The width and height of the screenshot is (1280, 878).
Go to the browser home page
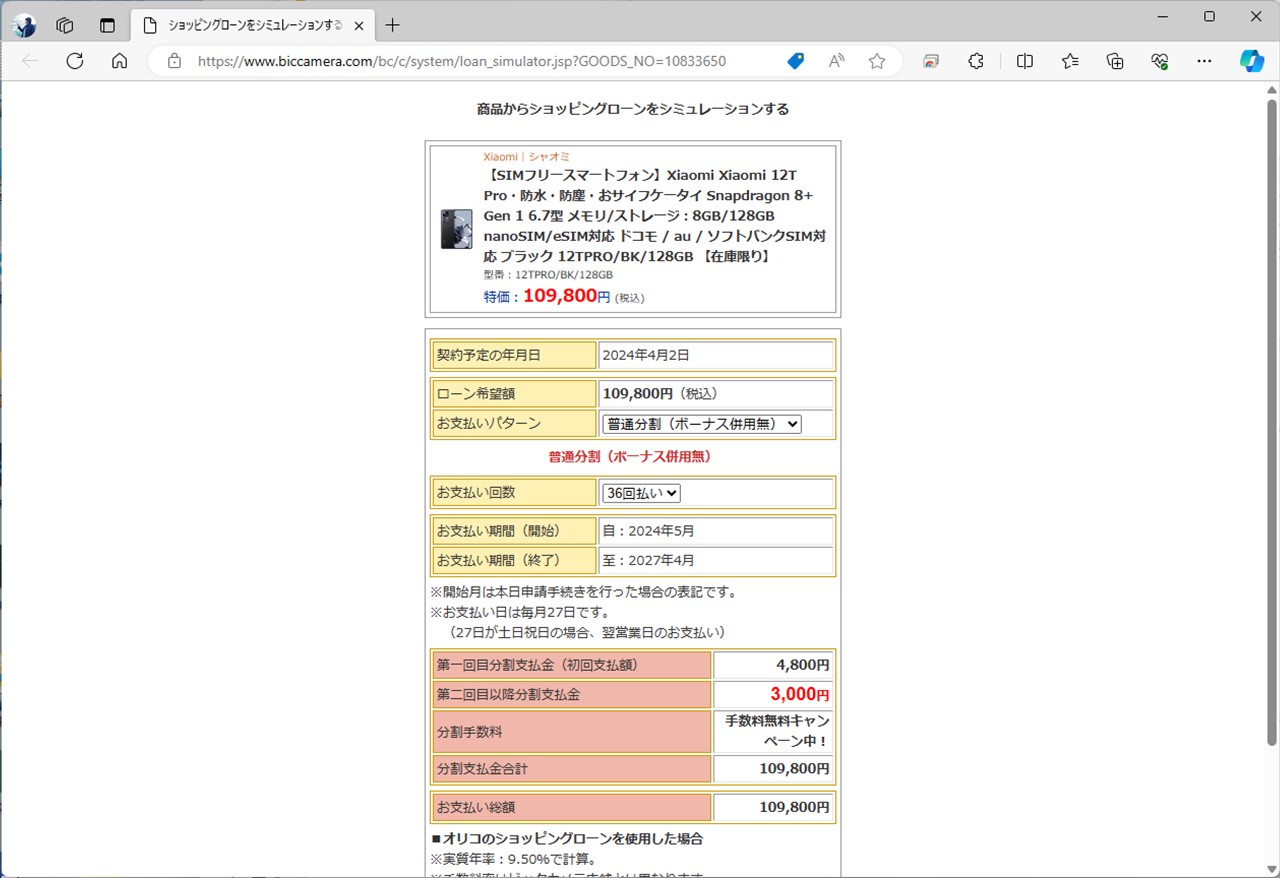pyautogui.click(x=119, y=61)
